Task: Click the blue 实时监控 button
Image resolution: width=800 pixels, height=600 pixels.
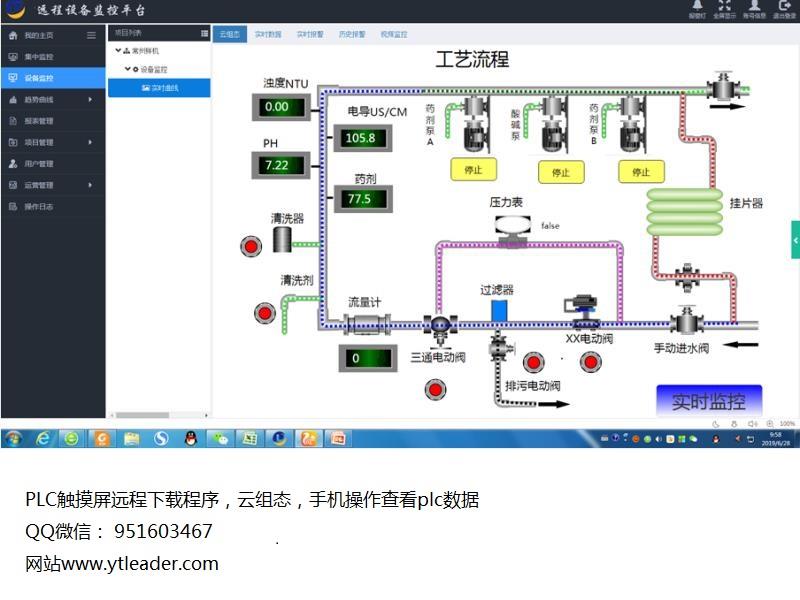Action: (x=708, y=401)
